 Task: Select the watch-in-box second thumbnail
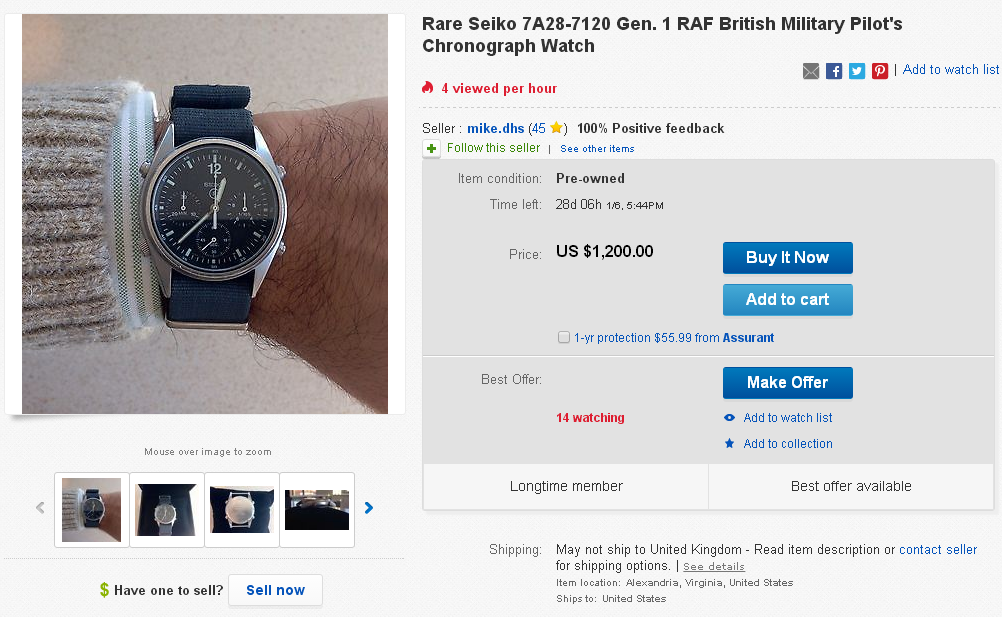click(166, 510)
